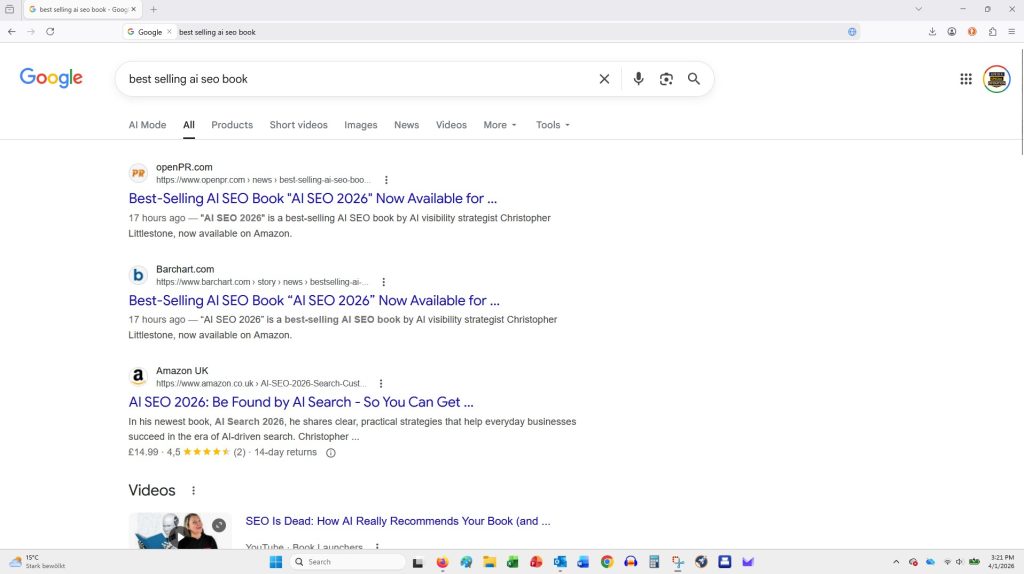Select the Products tab

tap(232, 125)
